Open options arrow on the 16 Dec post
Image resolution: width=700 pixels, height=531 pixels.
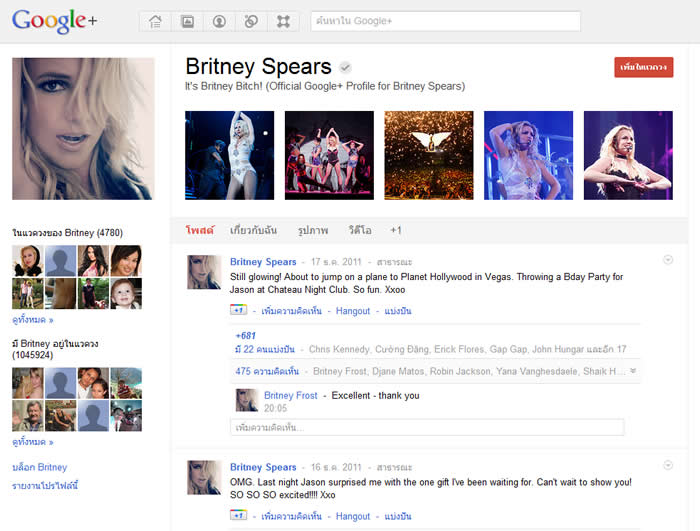point(668,465)
